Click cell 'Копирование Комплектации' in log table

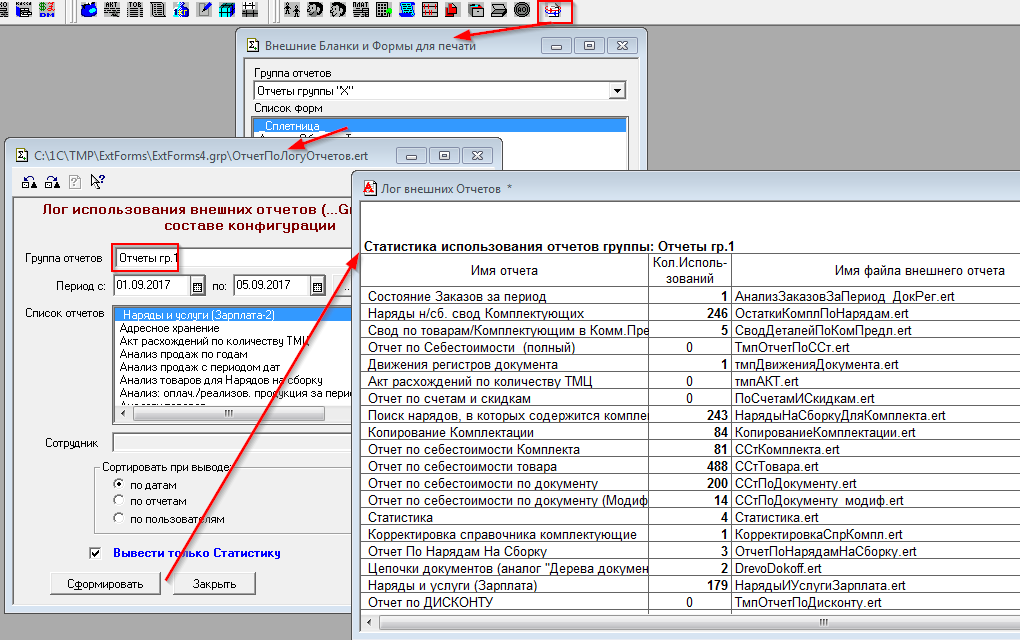click(505, 433)
